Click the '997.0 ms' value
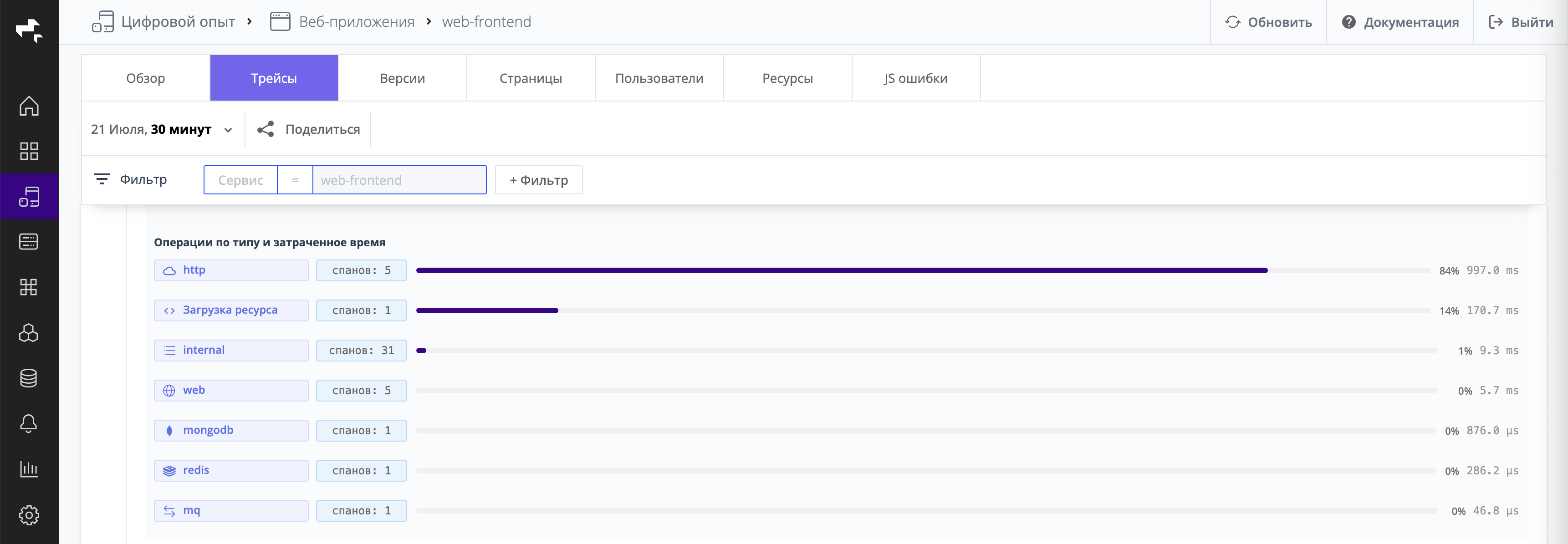 coord(1492,270)
